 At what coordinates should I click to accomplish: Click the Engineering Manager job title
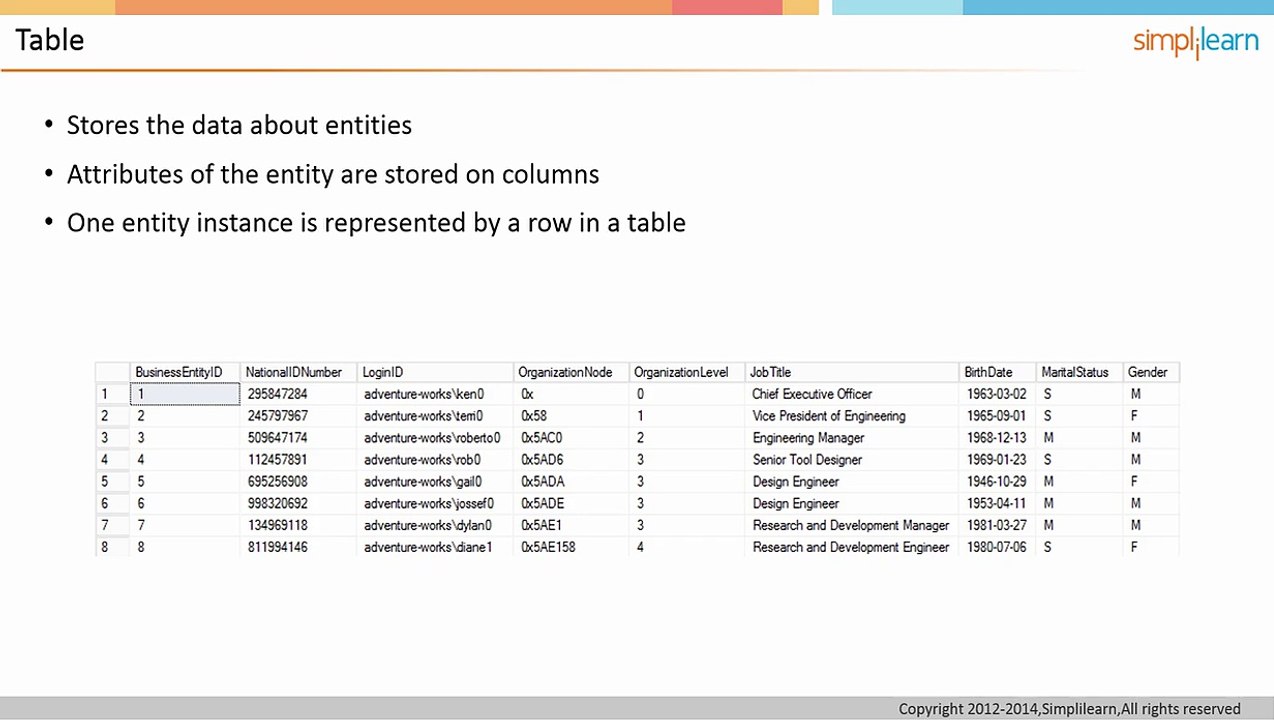tap(808, 438)
